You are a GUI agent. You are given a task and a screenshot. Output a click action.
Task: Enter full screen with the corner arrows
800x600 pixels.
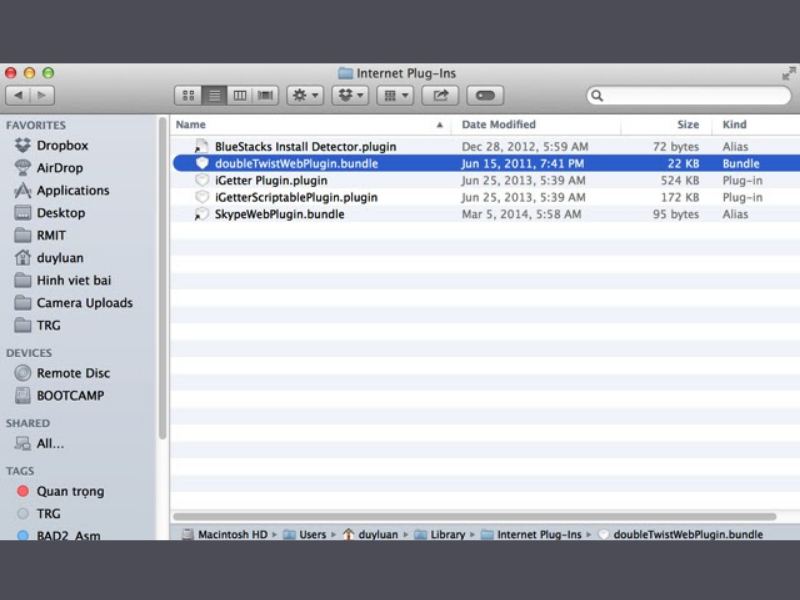click(x=788, y=73)
